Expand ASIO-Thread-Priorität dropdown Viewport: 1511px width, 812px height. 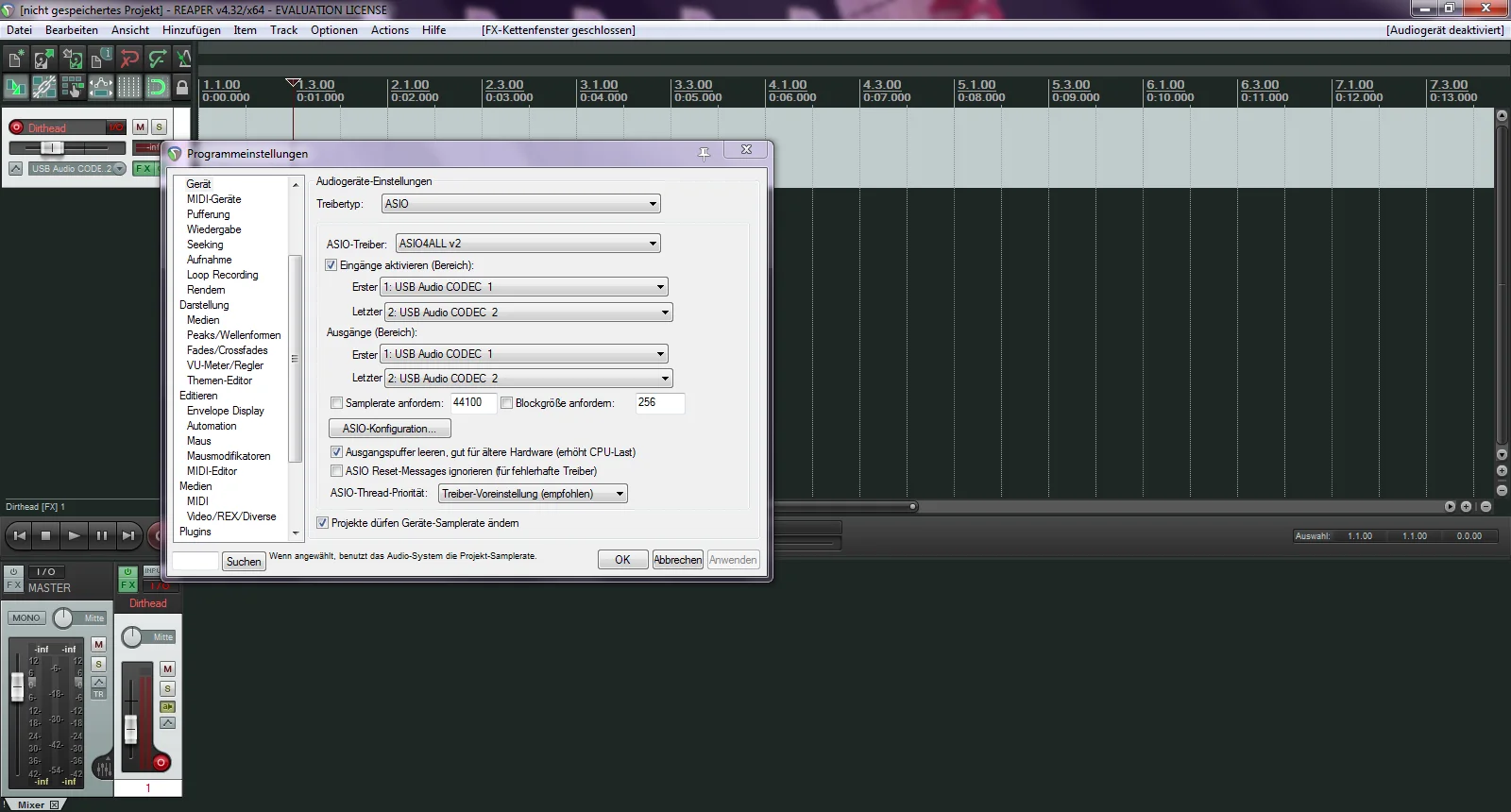(533, 494)
